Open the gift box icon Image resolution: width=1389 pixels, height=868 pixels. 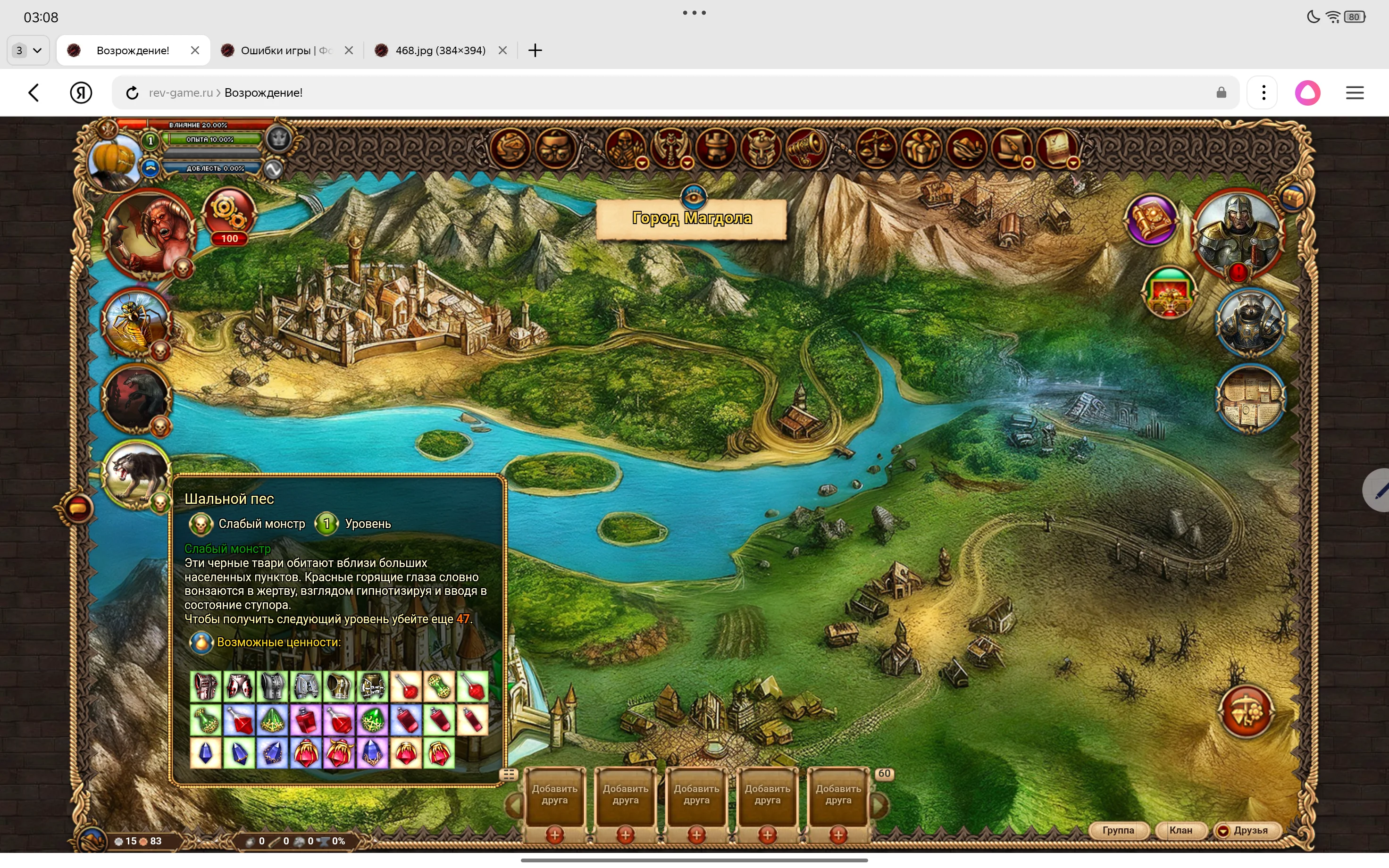coord(921,148)
